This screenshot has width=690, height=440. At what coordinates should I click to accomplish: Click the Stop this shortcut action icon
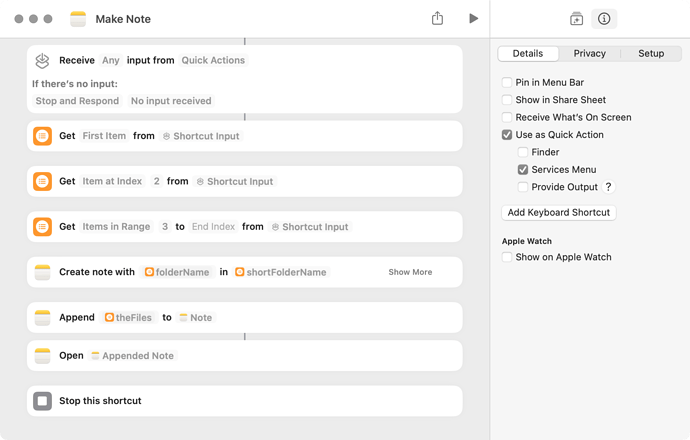[42, 401]
